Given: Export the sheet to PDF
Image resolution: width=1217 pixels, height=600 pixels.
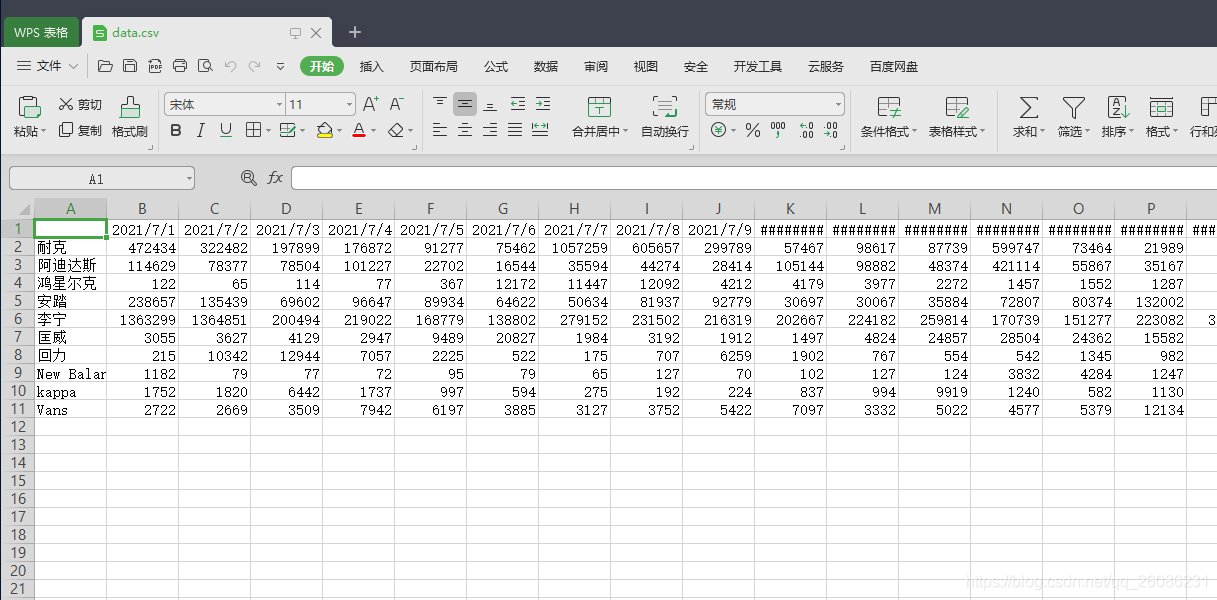Looking at the screenshot, I should click(x=155, y=66).
